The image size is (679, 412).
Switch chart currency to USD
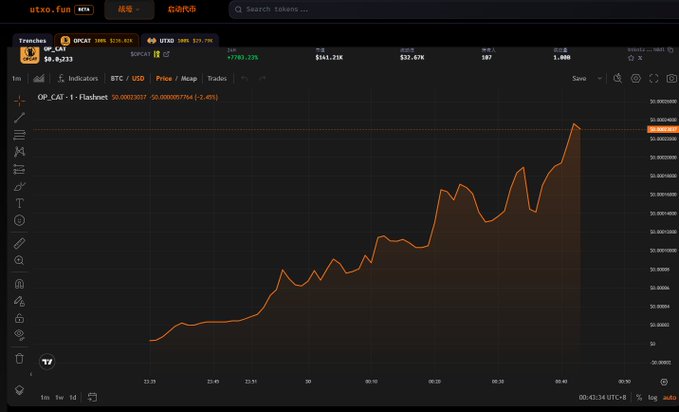138,78
